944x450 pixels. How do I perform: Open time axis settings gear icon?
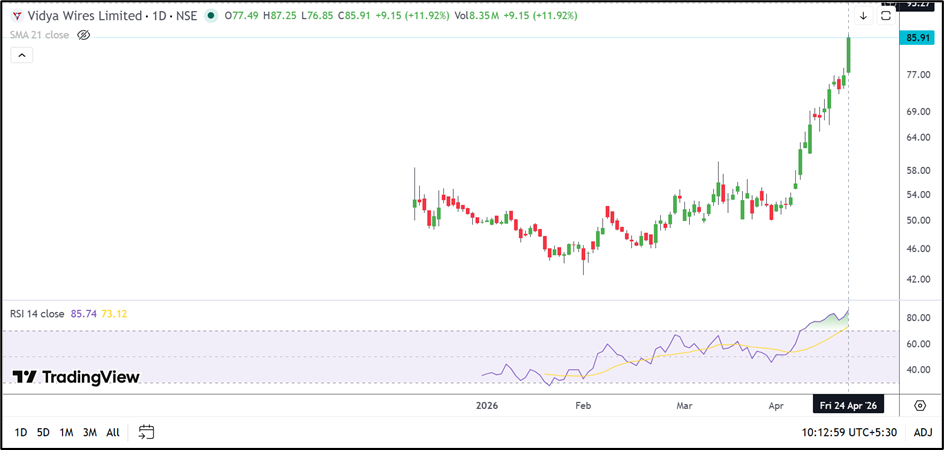920,406
